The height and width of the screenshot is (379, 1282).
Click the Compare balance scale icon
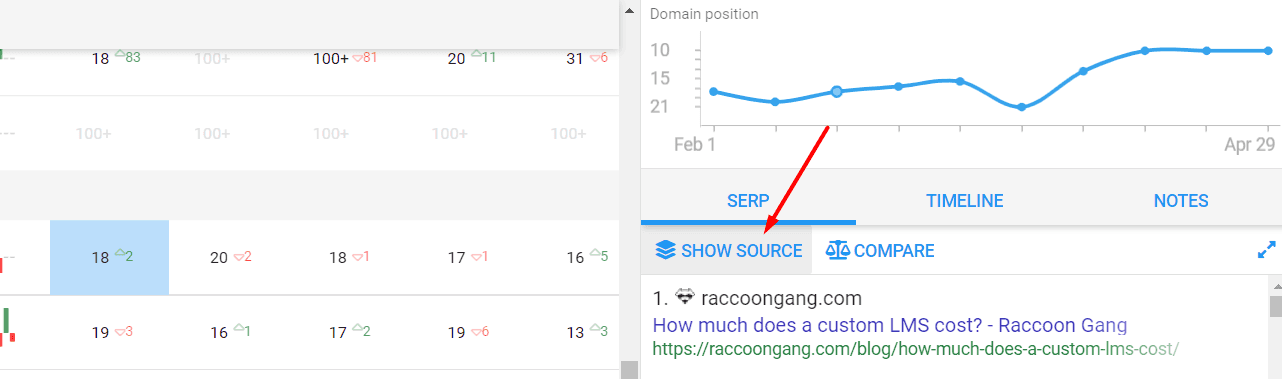coord(837,250)
